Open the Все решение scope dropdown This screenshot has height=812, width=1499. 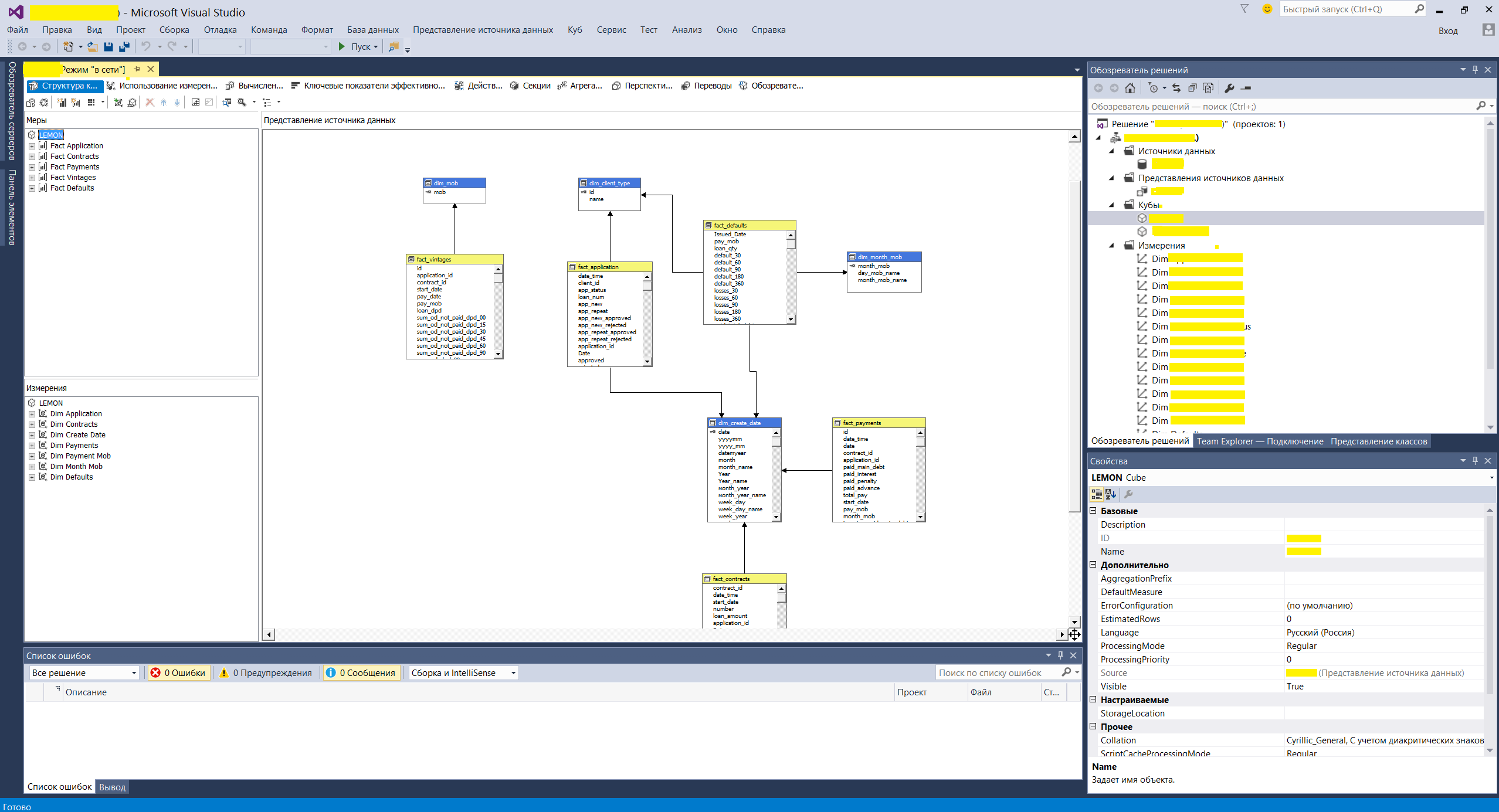(x=84, y=673)
